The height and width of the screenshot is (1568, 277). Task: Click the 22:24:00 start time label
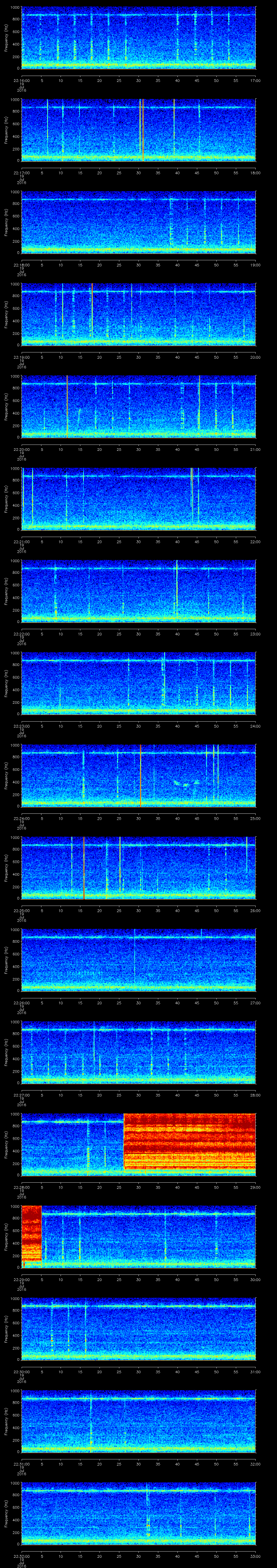click(21, 818)
